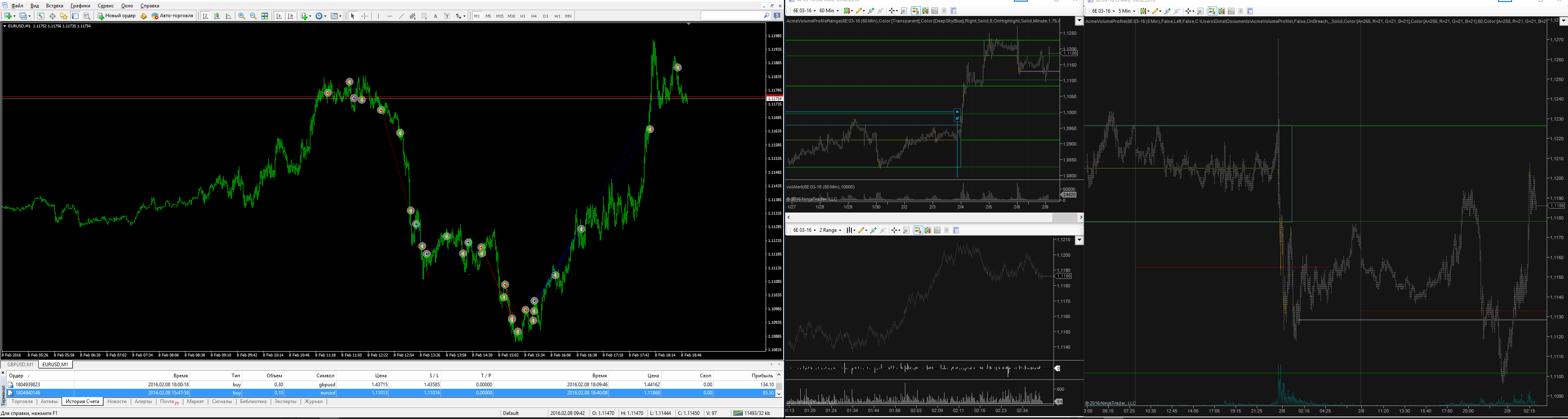
Task: Switch timeframe to H1
Action: pos(523,16)
